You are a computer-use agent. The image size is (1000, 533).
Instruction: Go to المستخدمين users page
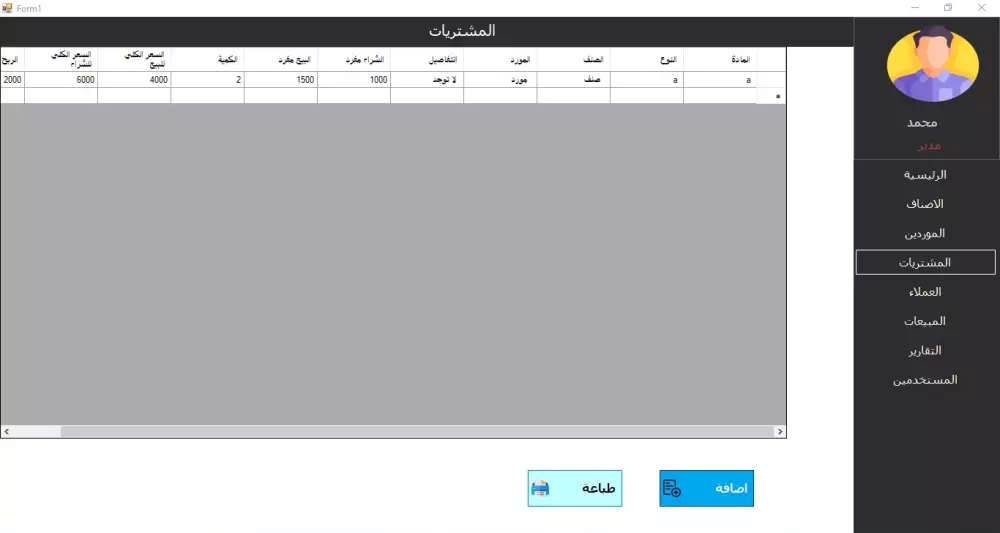click(x=925, y=380)
